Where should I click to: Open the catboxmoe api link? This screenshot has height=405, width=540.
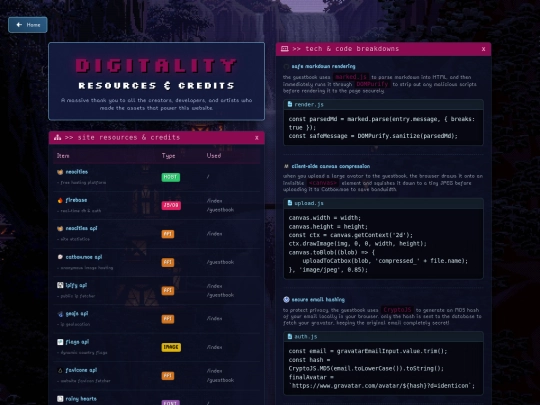click(x=84, y=257)
